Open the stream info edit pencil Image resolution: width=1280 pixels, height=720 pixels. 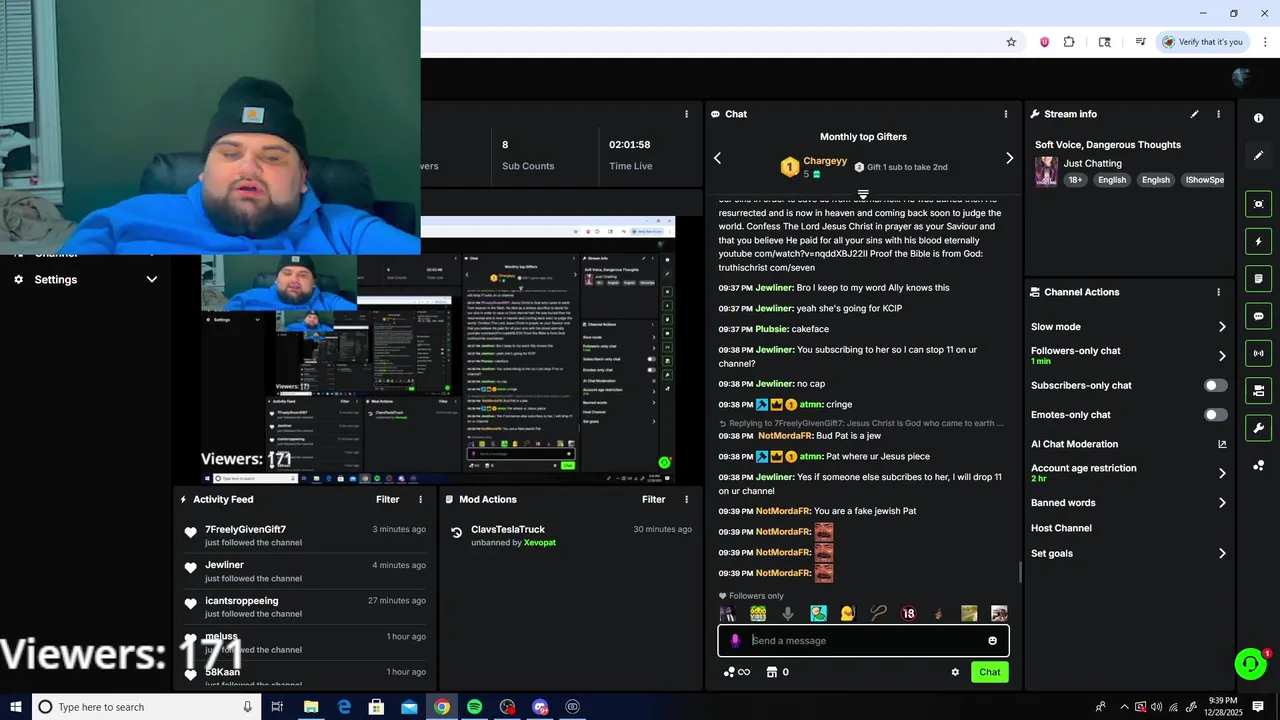[x=1194, y=114]
